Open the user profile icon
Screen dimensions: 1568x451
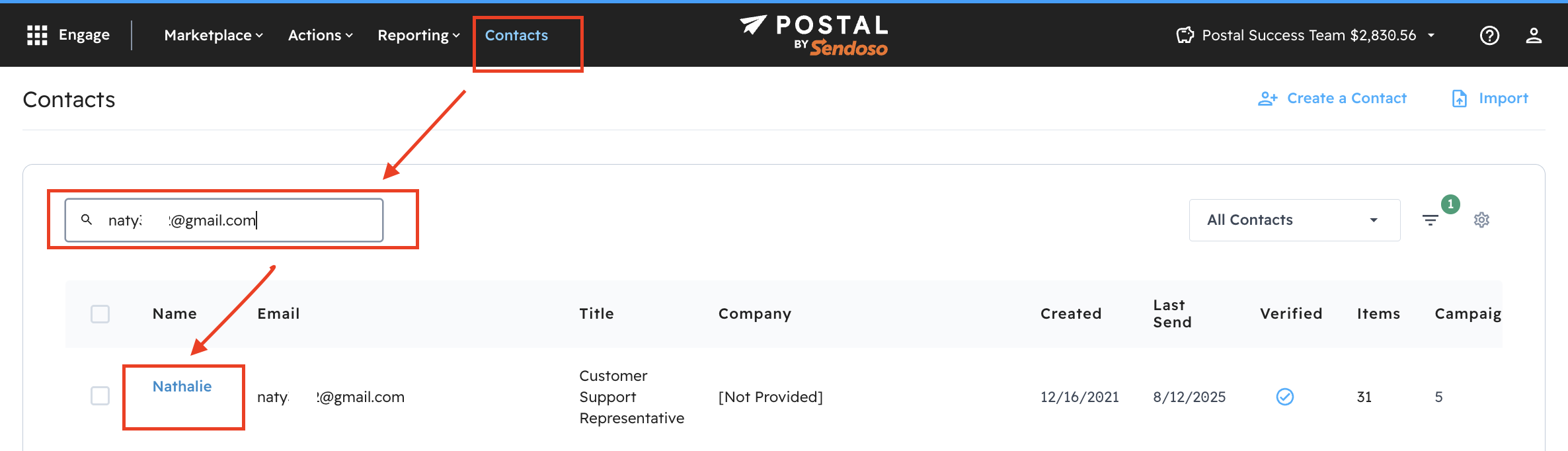tap(1534, 35)
